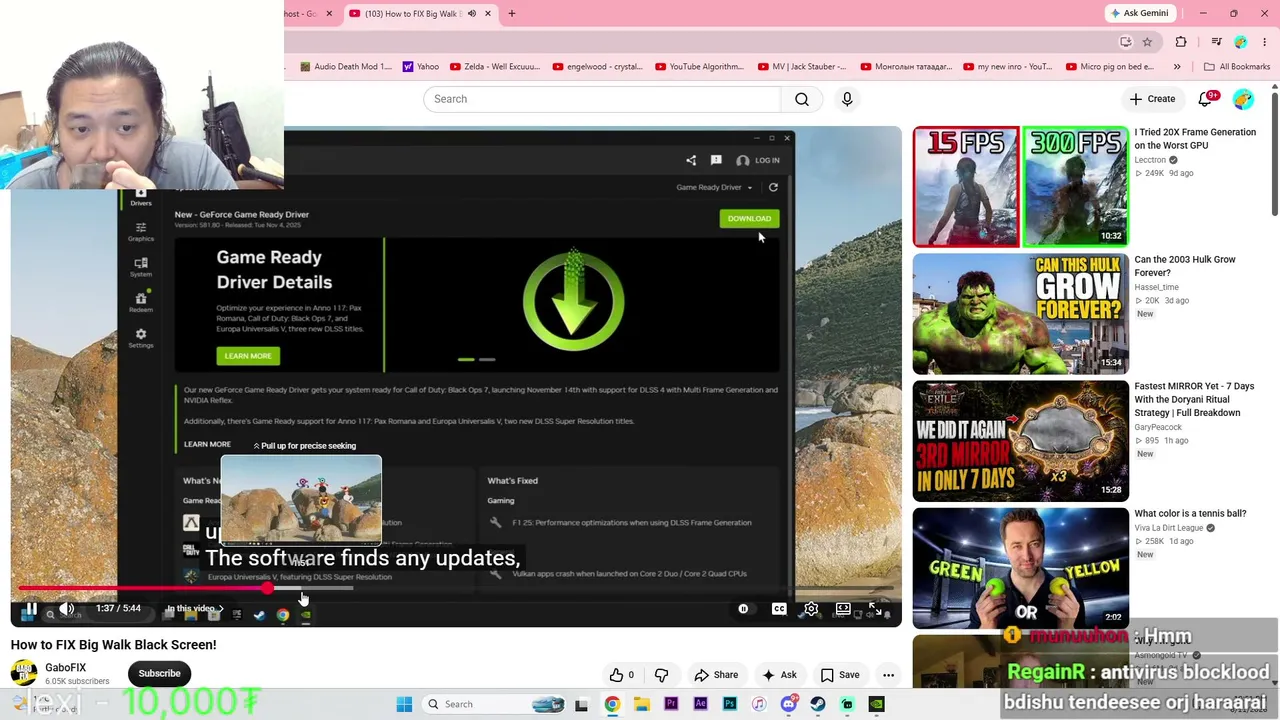Open File Explorer from taskbar
1280x720 pixels.
pos(641,704)
